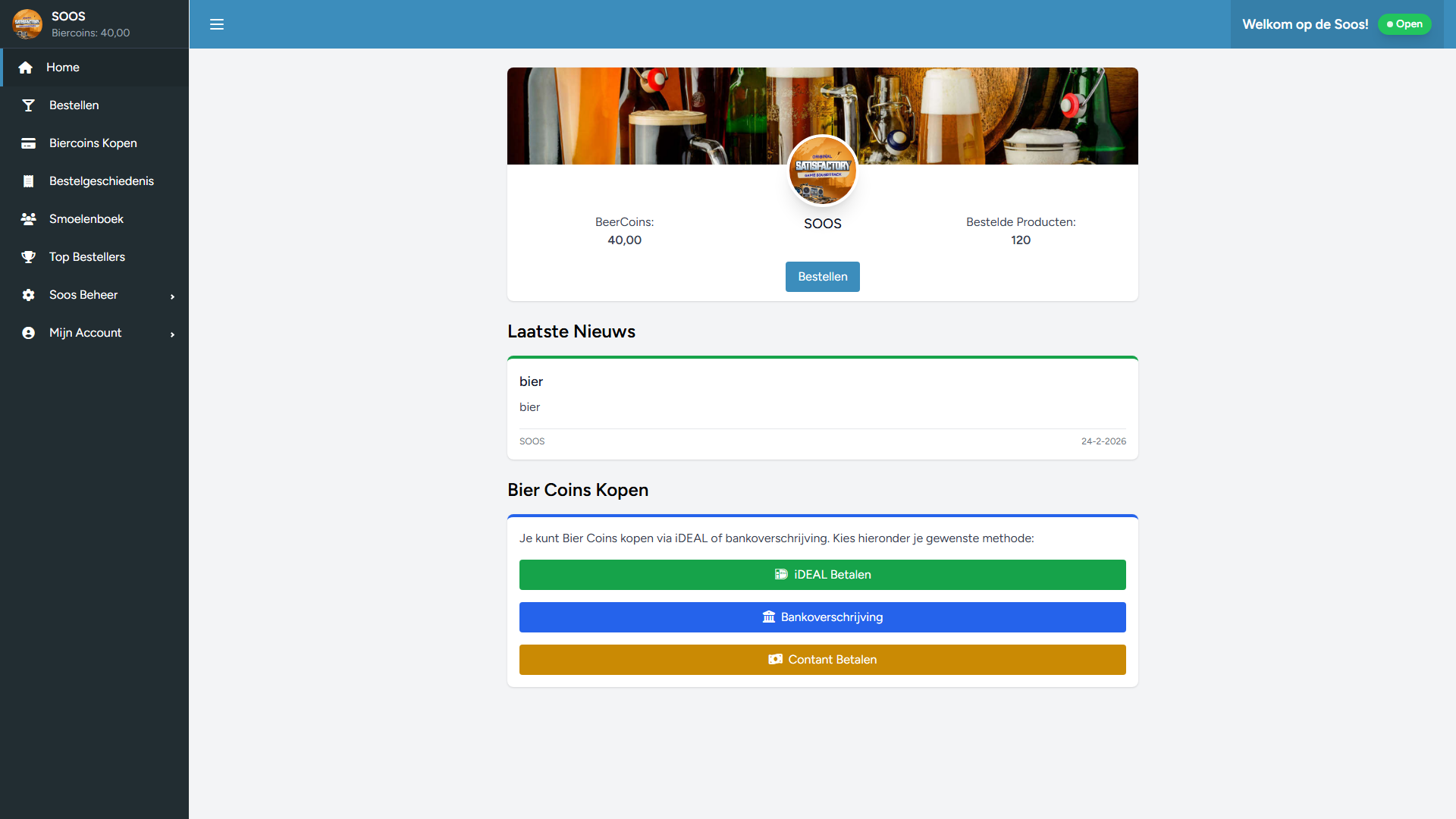The image size is (1456, 819).
Task: Expand the Soos Beheer submenu arrow
Action: tap(172, 297)
